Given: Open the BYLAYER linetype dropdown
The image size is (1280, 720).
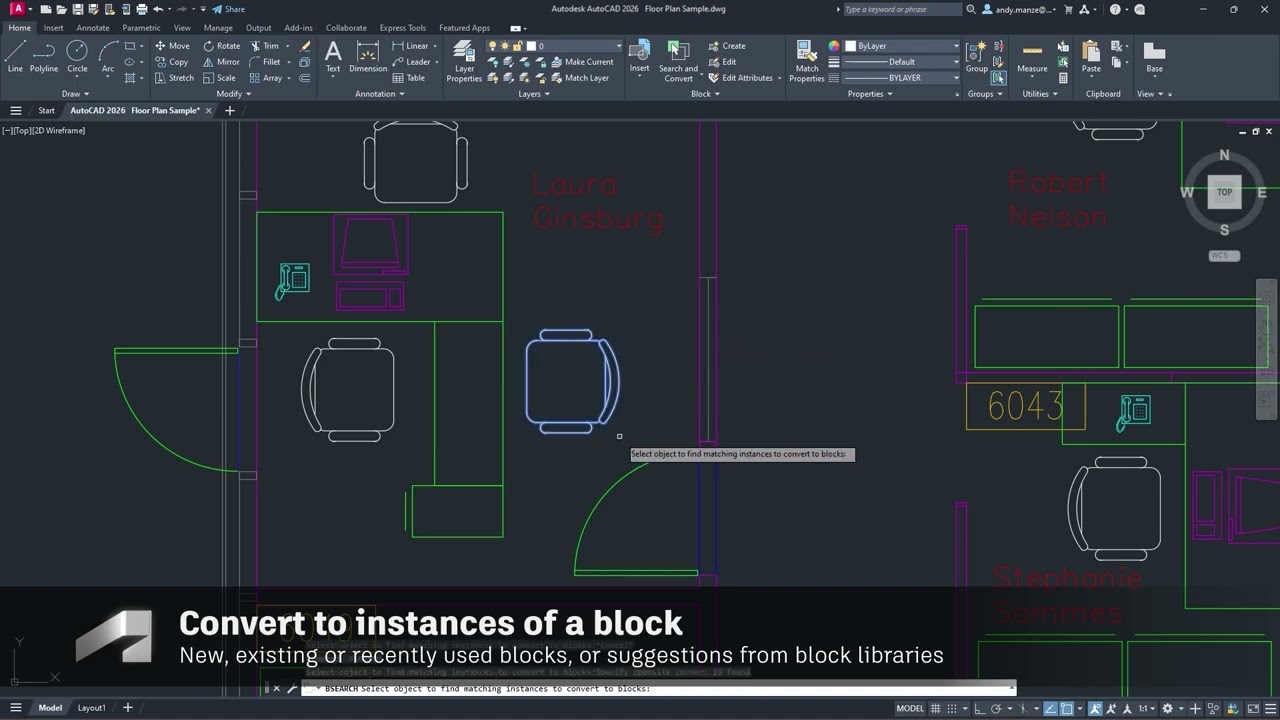Looking at the screenshot, I should pyautogui.click(x=901, y=78).
